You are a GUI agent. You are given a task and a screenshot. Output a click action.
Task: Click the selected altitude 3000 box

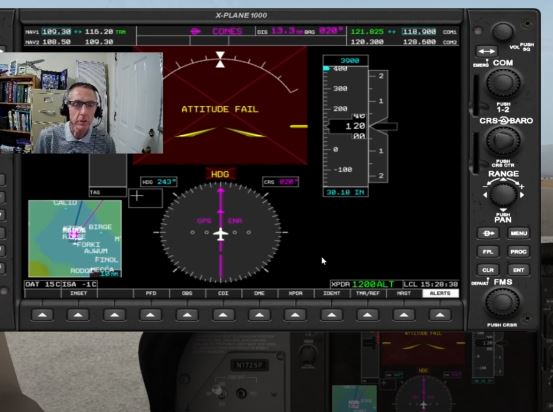[345, 60]
